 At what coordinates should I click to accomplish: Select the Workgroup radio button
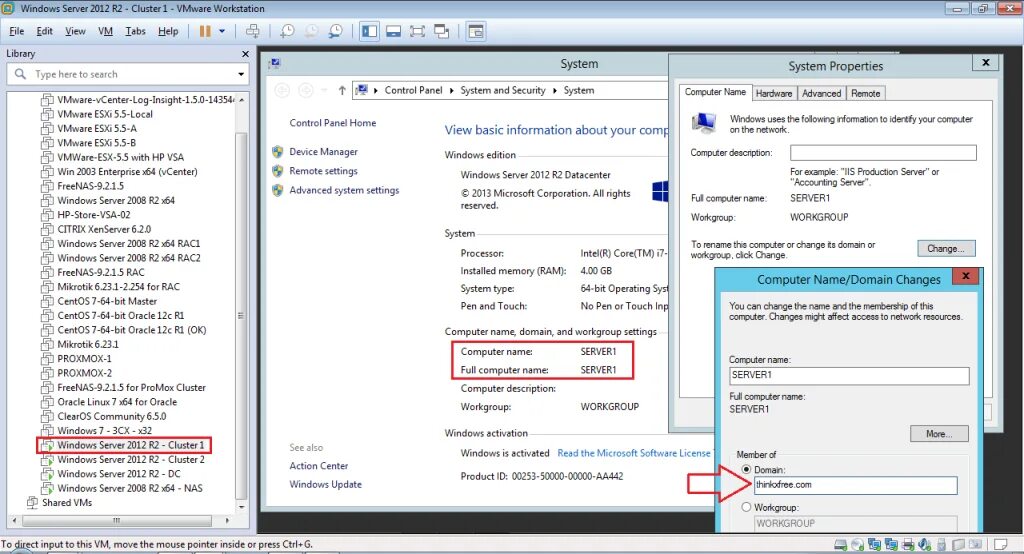click(x=746, y=507)
